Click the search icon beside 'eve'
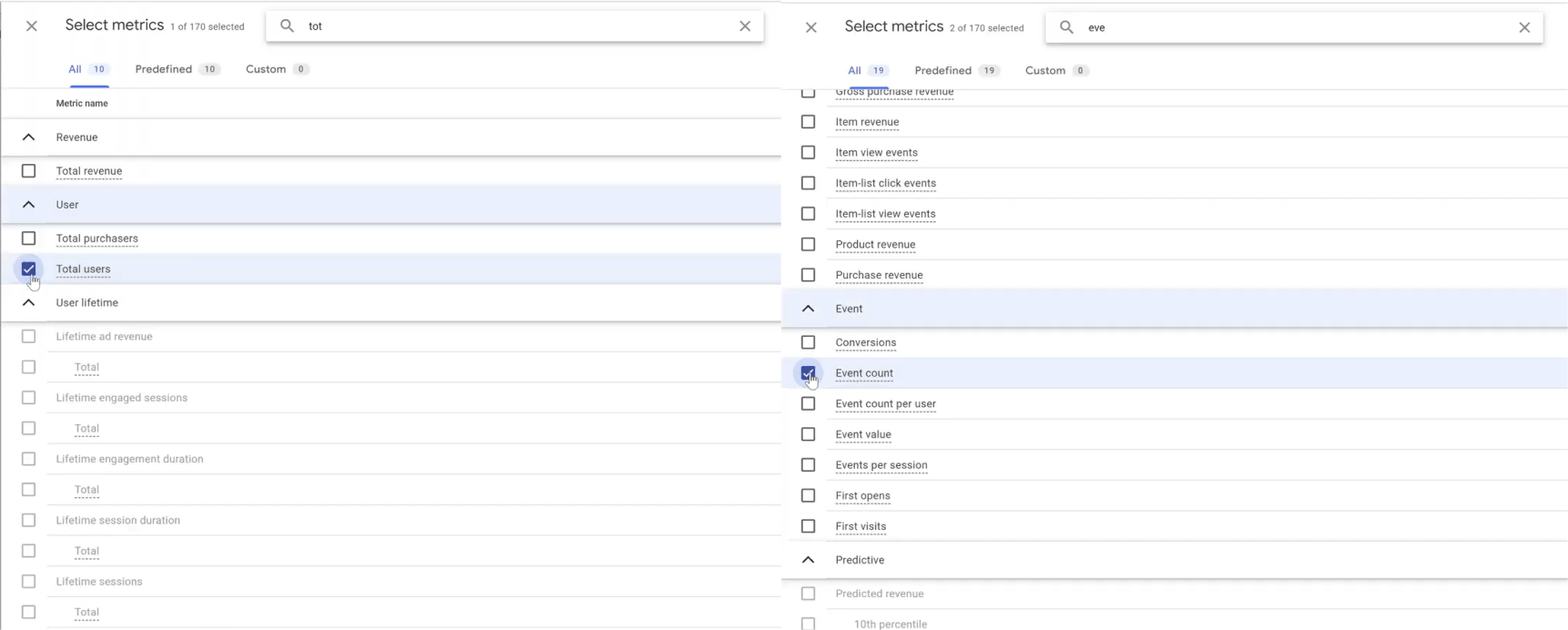Image resolution: width=1568 pixels, height=630 pixels. (1066, 27)
